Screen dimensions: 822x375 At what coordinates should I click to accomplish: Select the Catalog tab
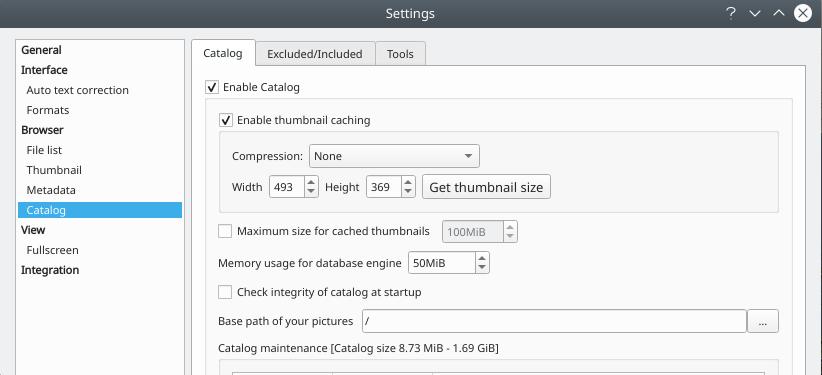coord(223,53)
